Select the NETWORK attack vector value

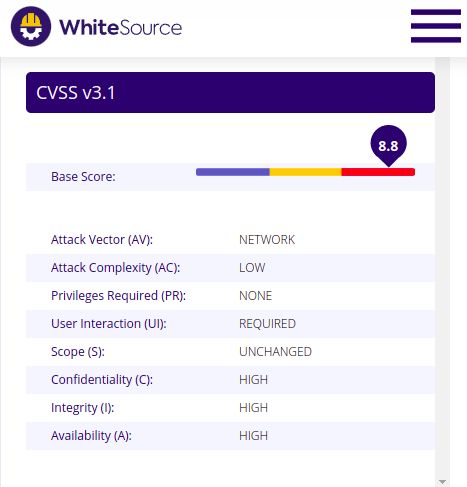point(267,240)
